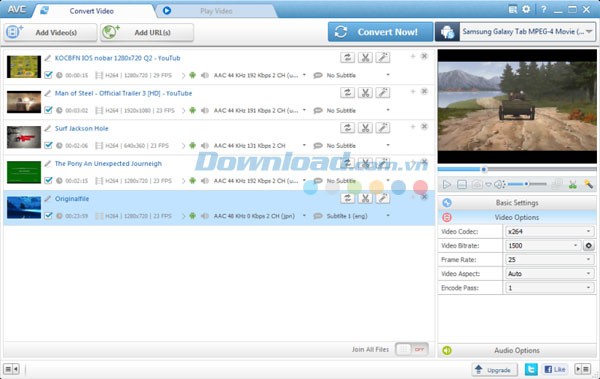Open the Video Aspect Auto dropdown
Viewport: 600px width, 379px height.
[x=549, y=274]
